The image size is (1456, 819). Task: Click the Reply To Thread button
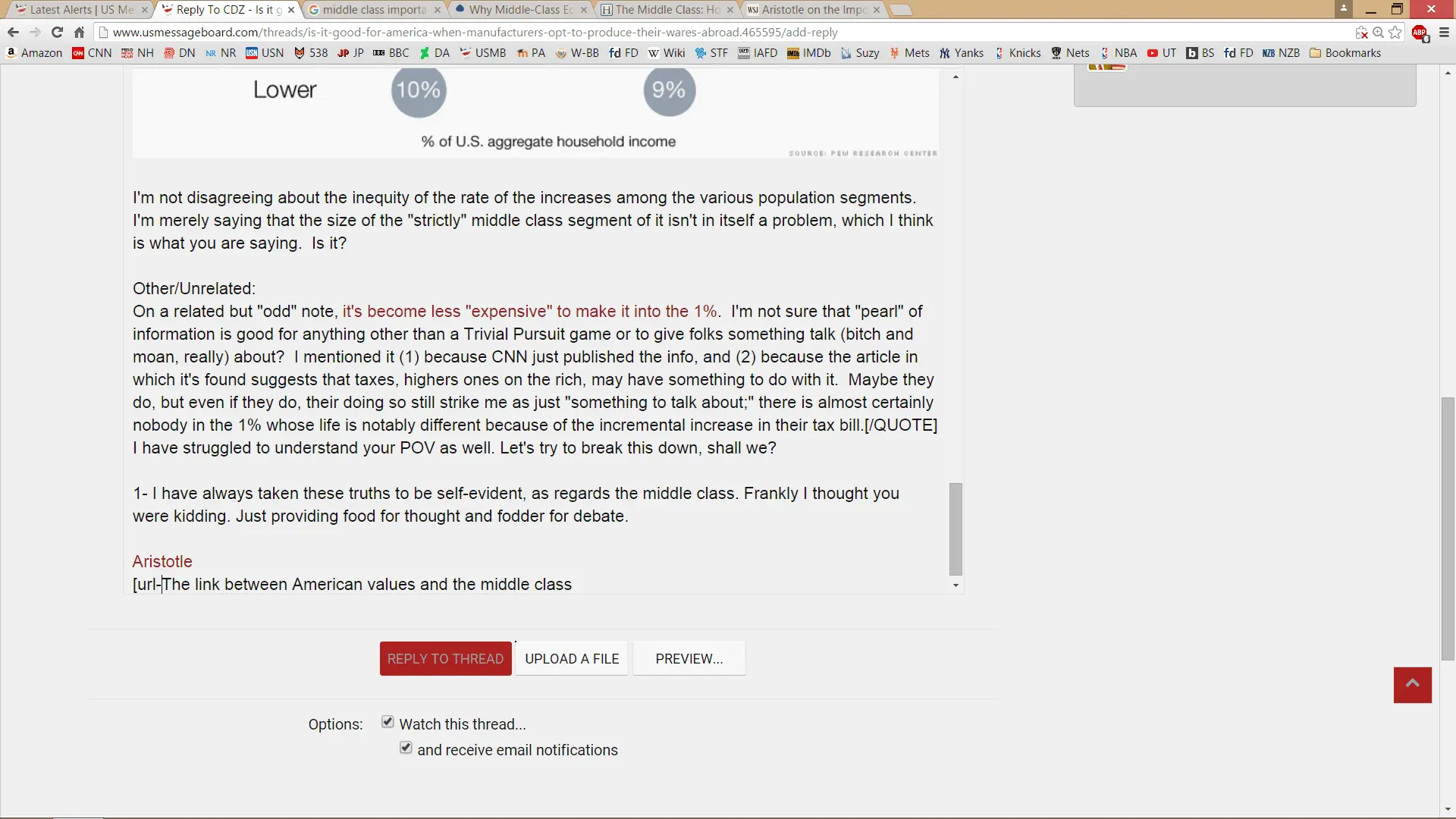pyautogui.click(x=445, y=658)
